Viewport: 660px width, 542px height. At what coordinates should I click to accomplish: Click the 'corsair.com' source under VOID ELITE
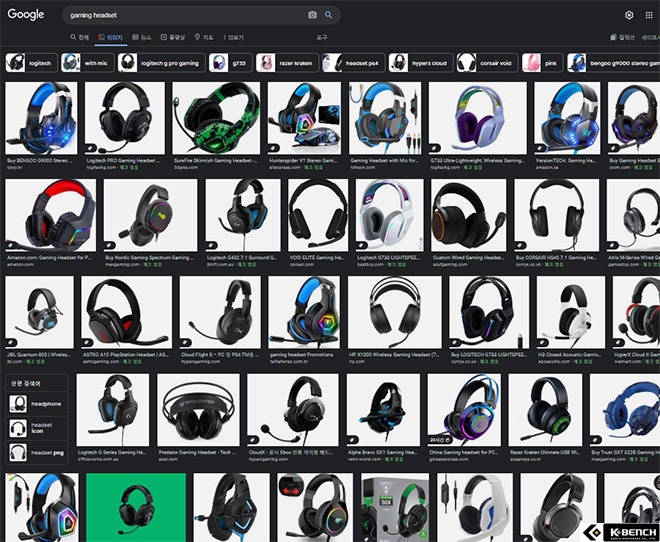[302, 264]
